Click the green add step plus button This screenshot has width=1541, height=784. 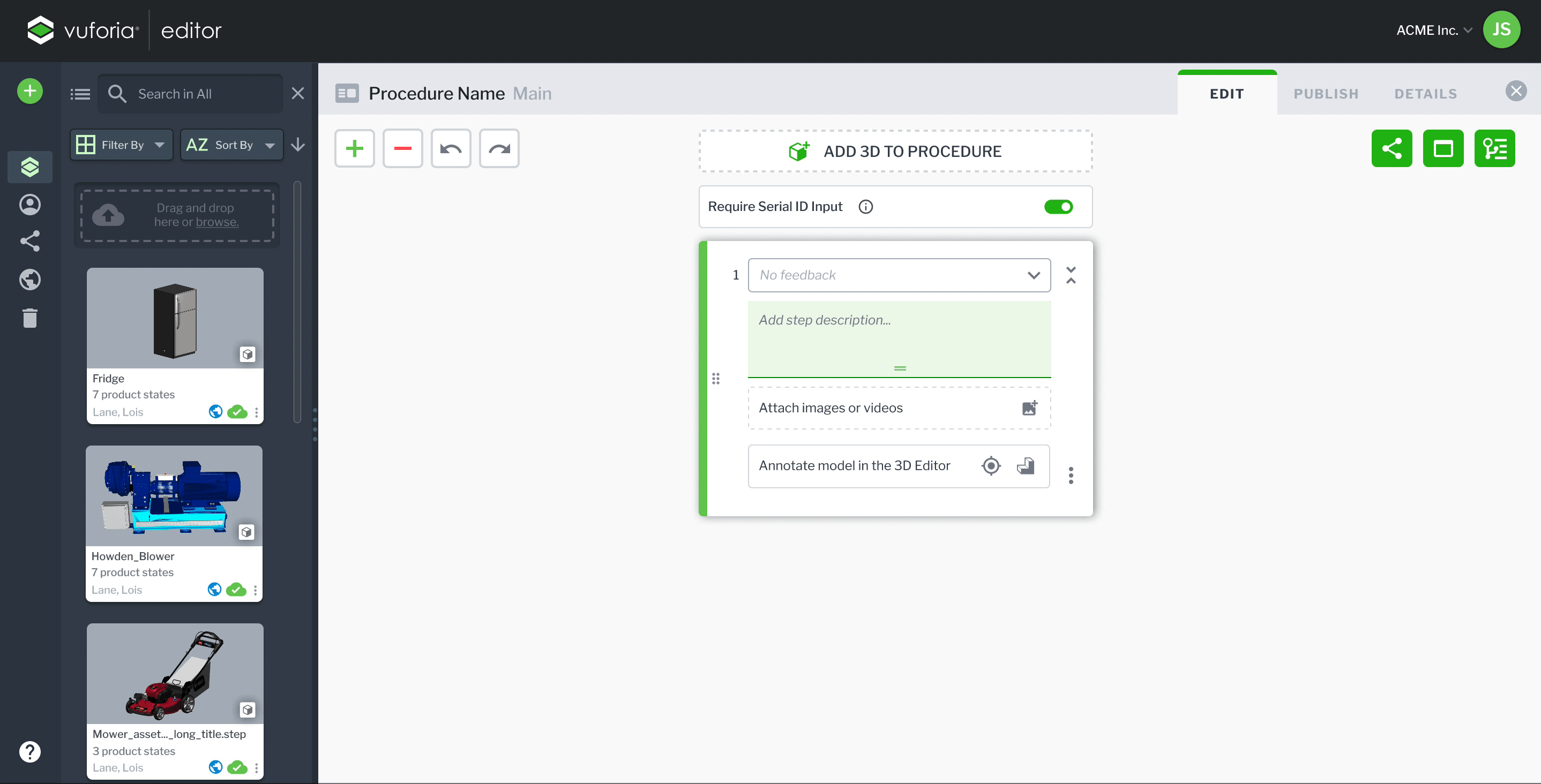coord(354,148)
